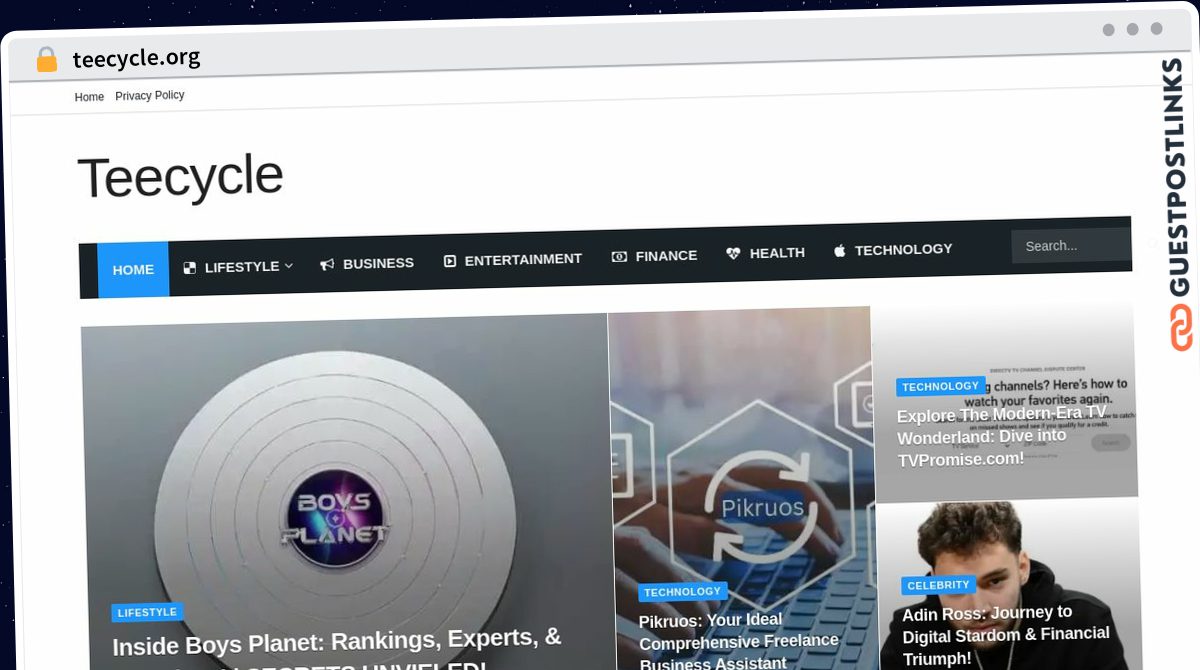The width and height of the screenshot is (1200, 670).
Task: Go to the Privacy Policy link
Action: [x=150, y=96]
